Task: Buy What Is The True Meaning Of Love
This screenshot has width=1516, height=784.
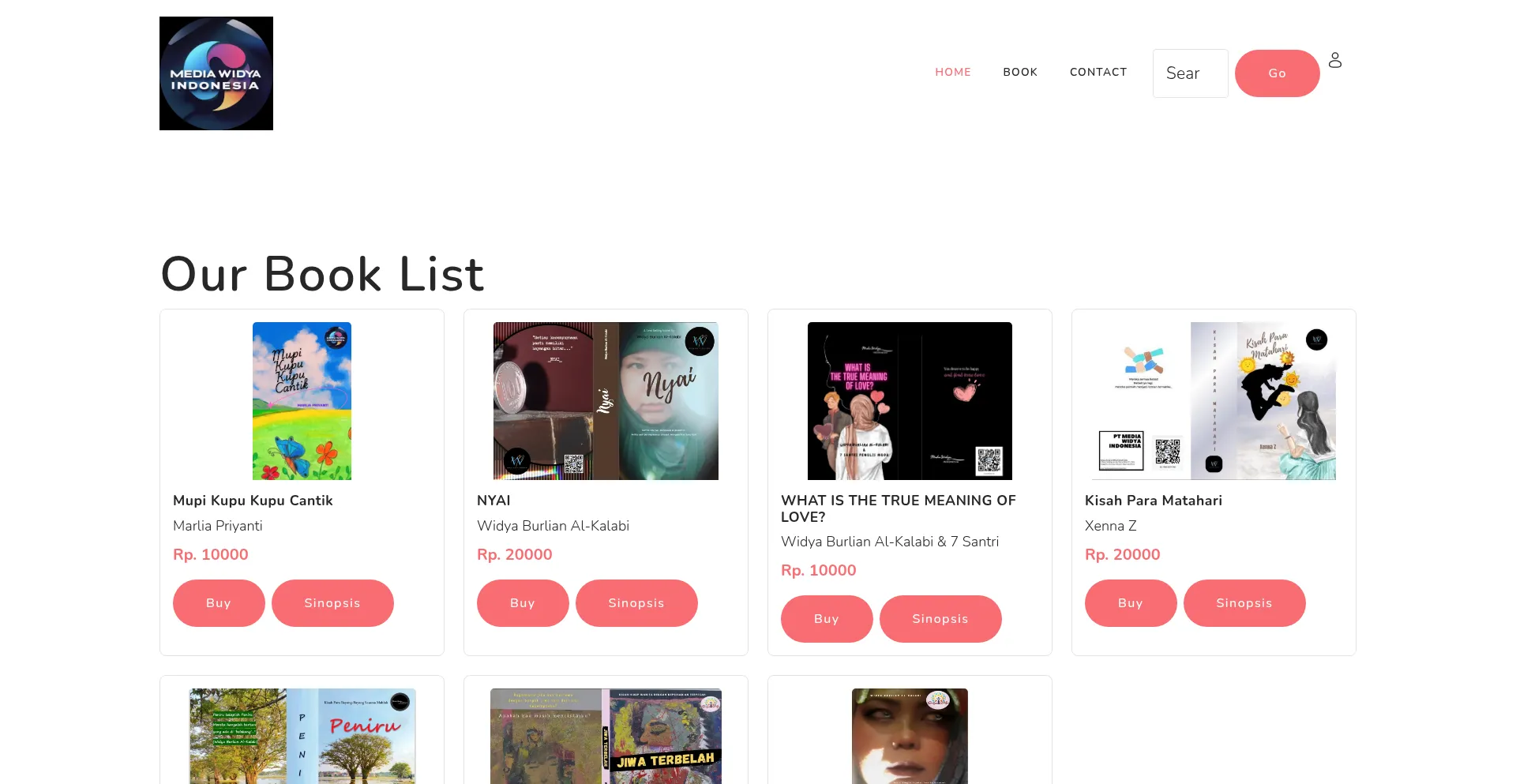Action: [827, 619]
